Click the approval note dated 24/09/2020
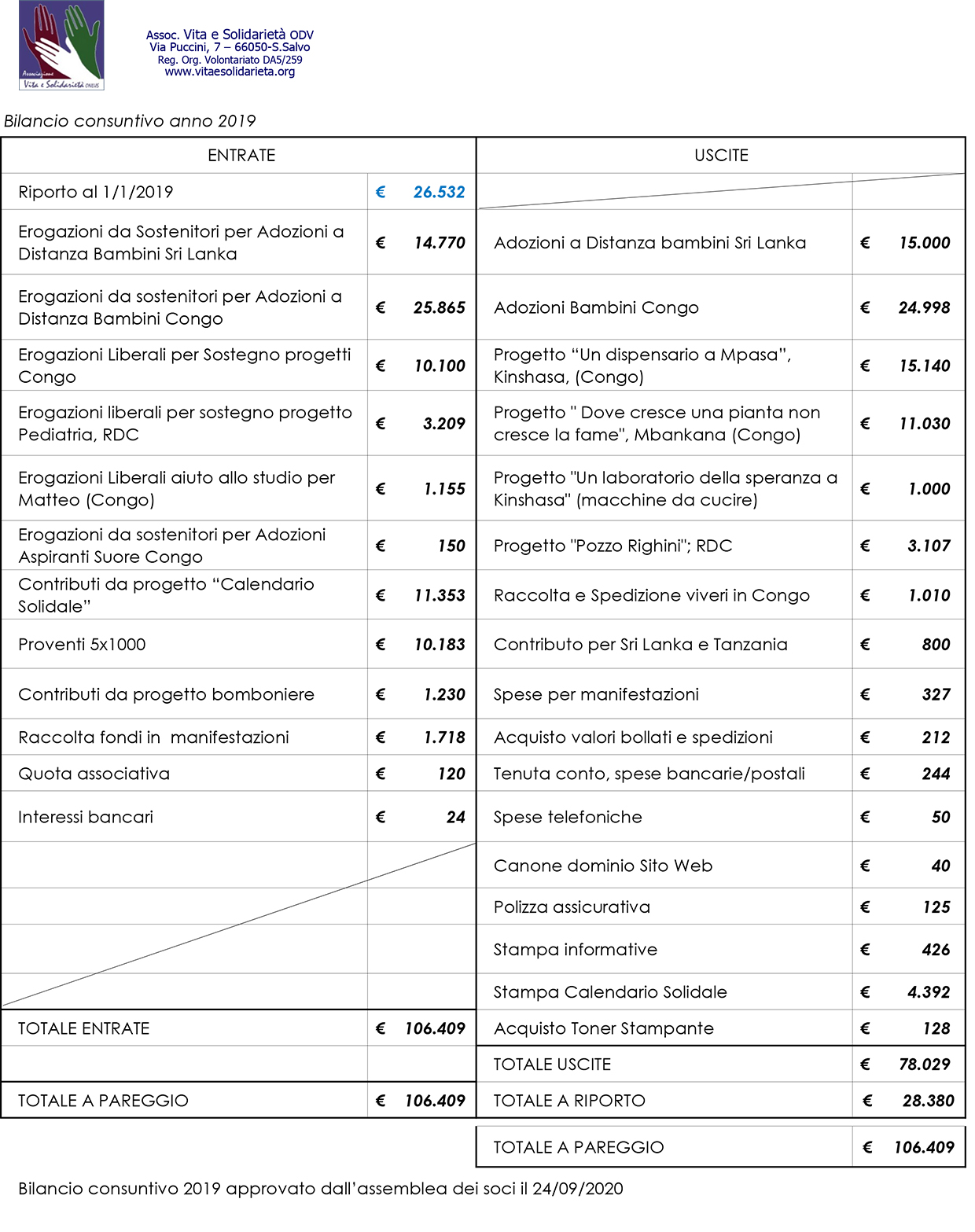This screenshot has width=975, height=1232. click(x=321, y=1189)
